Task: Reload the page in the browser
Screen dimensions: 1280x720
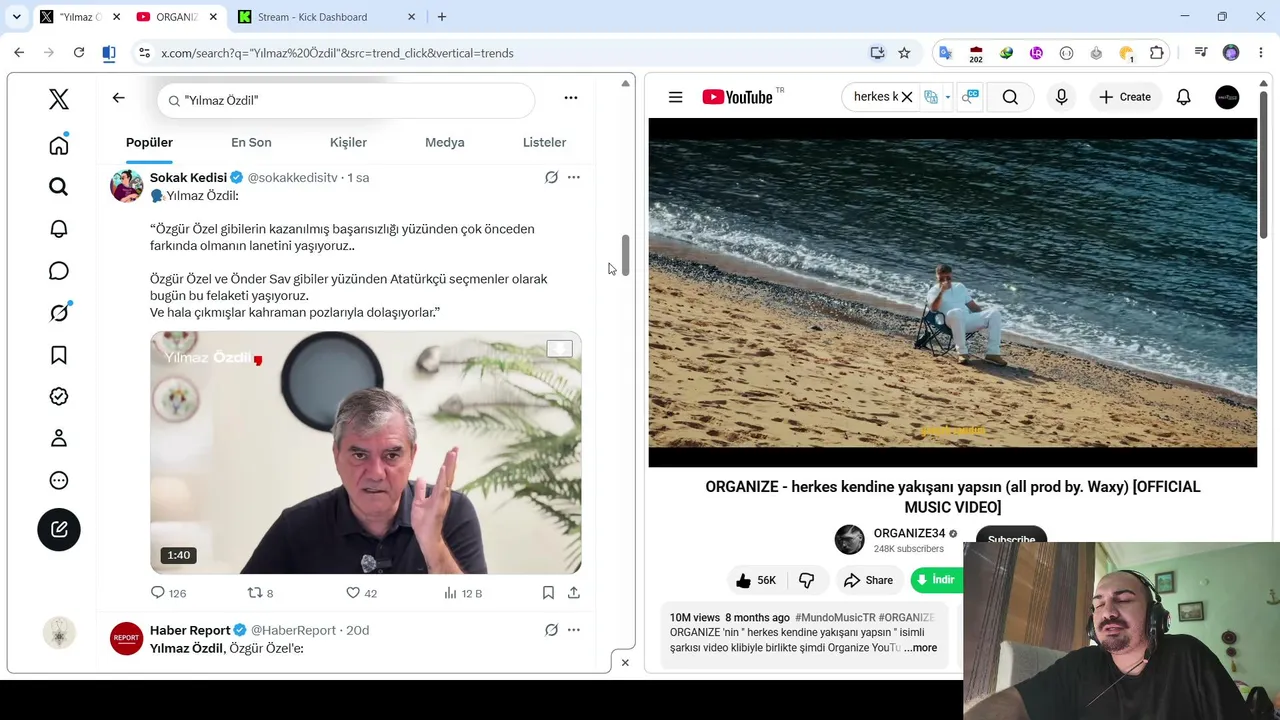Action: click(79, 53)
